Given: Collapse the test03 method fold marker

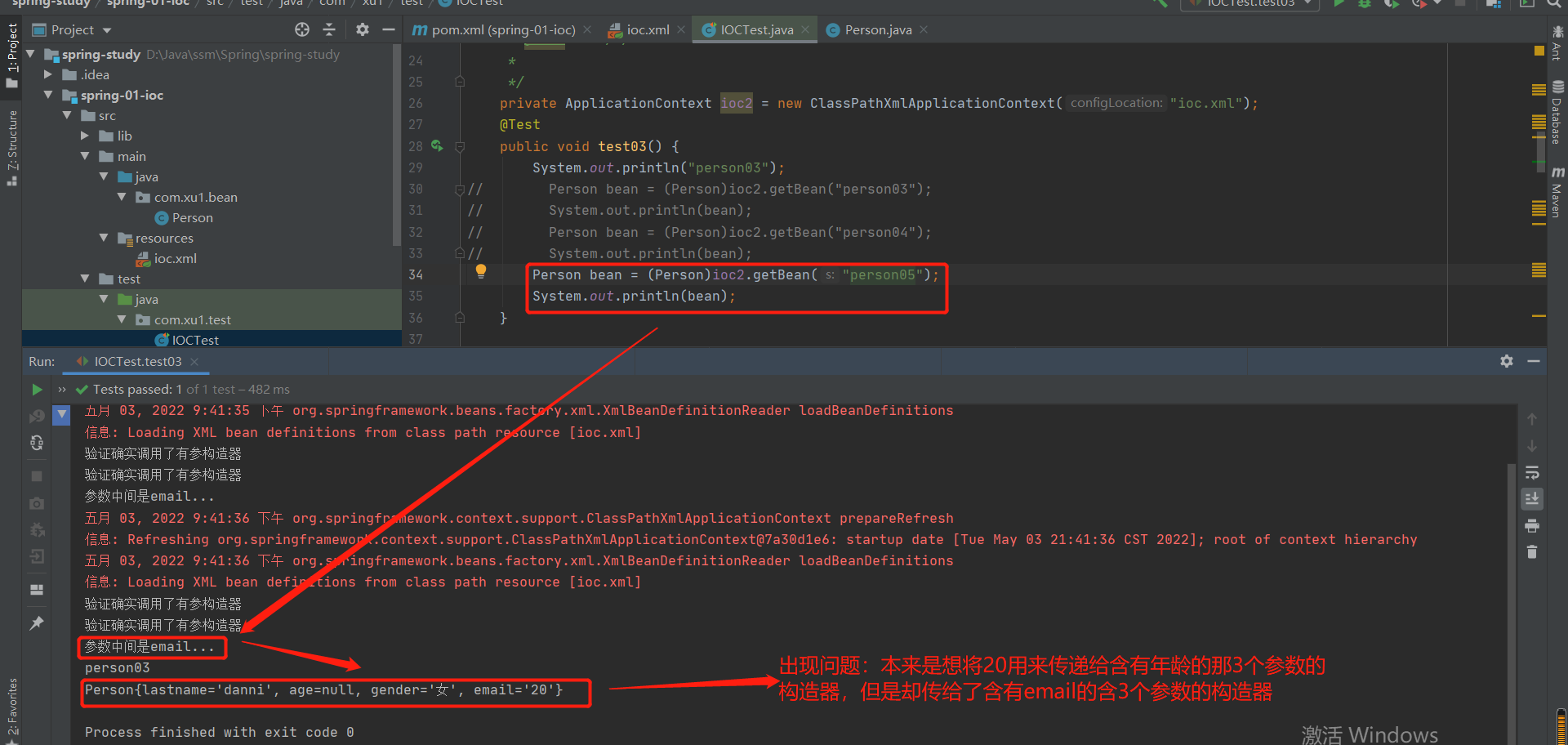Looking at the screenshot, I should [460, 147].
